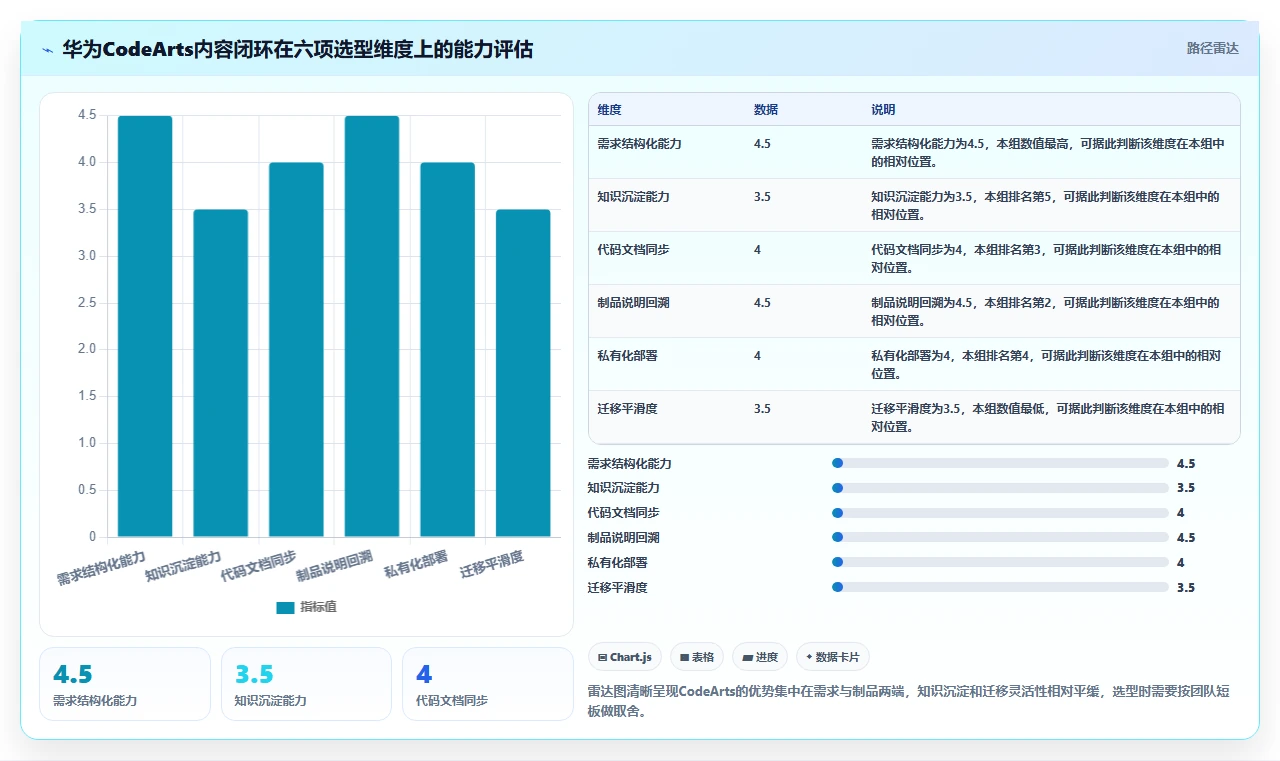
Task: Click the description saying 本组数值最高
Action: (1048, 152)
